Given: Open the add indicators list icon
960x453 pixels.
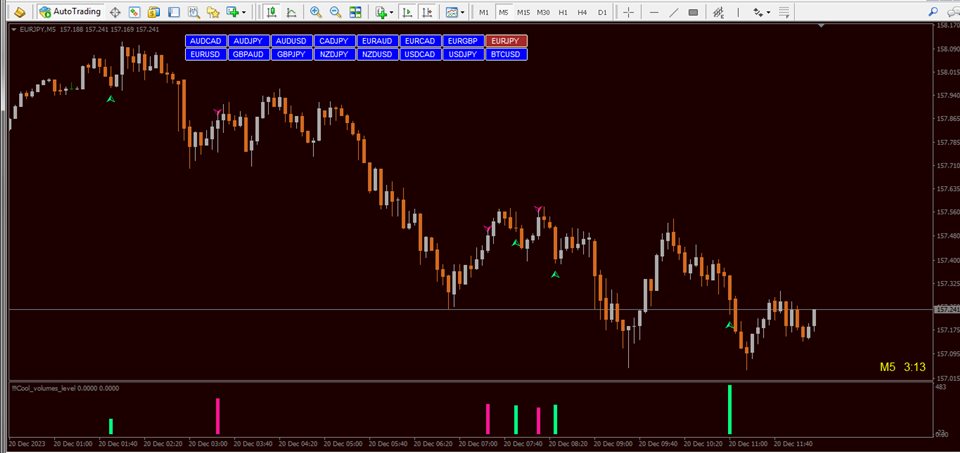Looking at the screenshot, I should tap(381, 12).
